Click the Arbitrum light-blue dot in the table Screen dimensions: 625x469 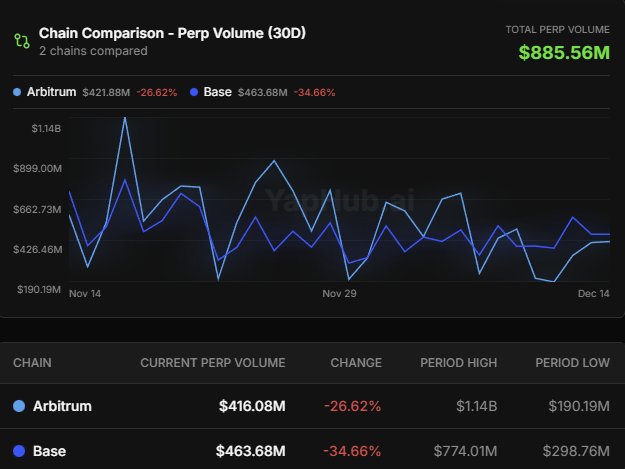pyautogui.click(x=19, y=407)
